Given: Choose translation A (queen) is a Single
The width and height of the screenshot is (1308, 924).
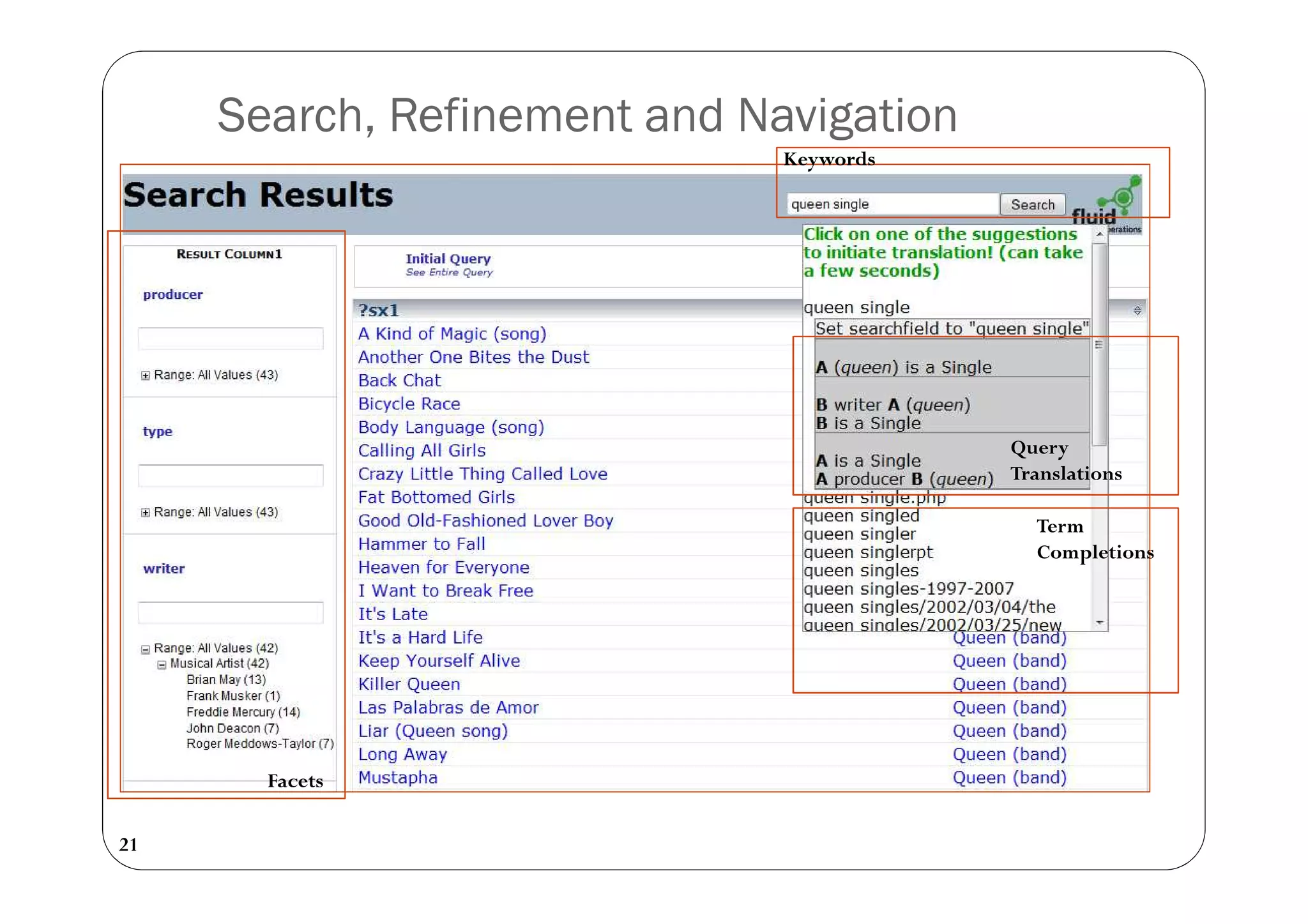Looking at the screenshot, I should [x=952, y=359].
